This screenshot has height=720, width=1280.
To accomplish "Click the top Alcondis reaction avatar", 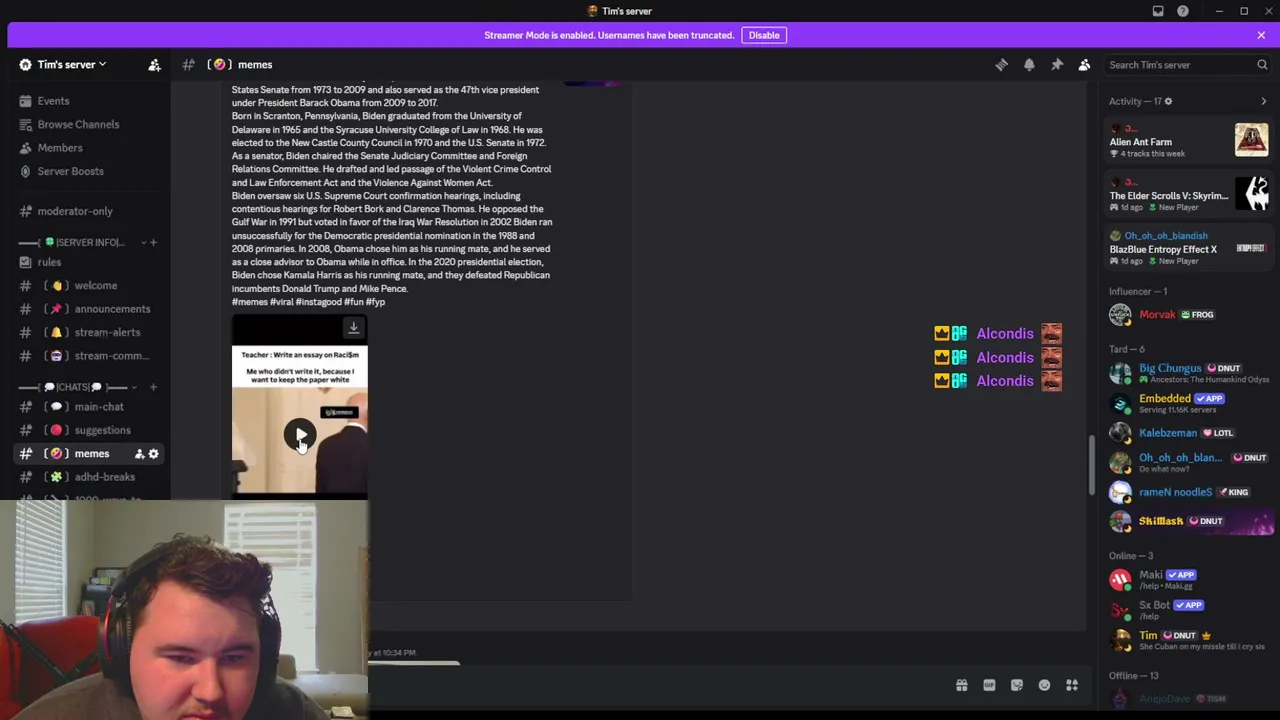I will click(1051, 334).
